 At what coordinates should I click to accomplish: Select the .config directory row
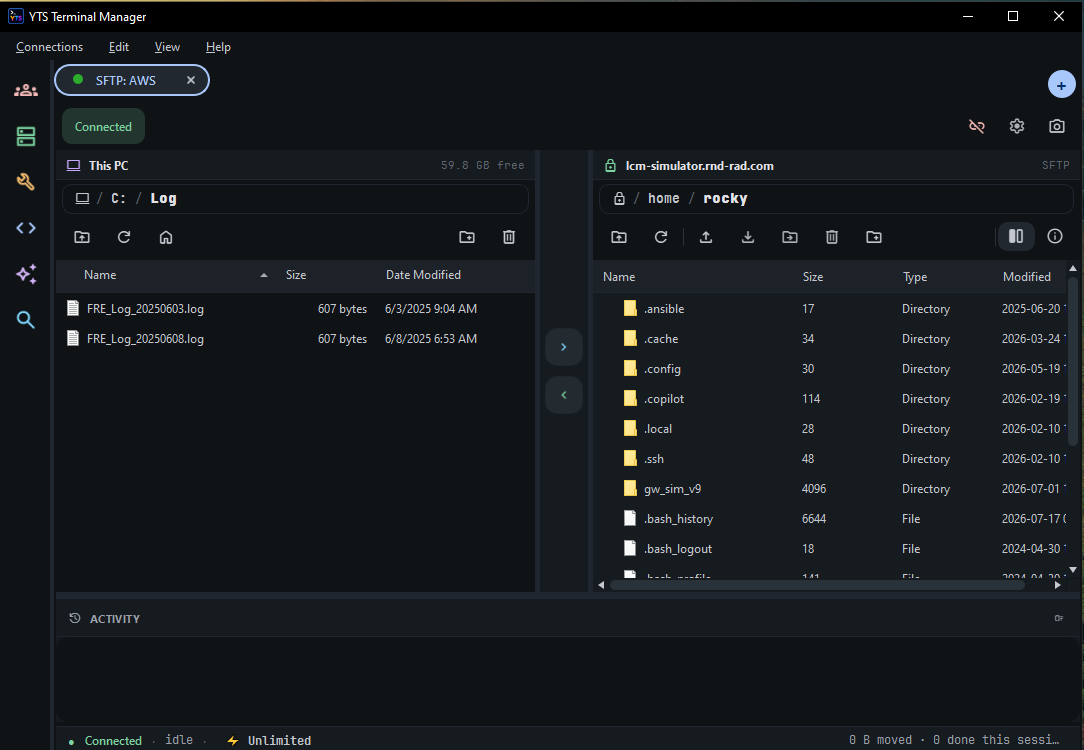click(x=832, y=368)
